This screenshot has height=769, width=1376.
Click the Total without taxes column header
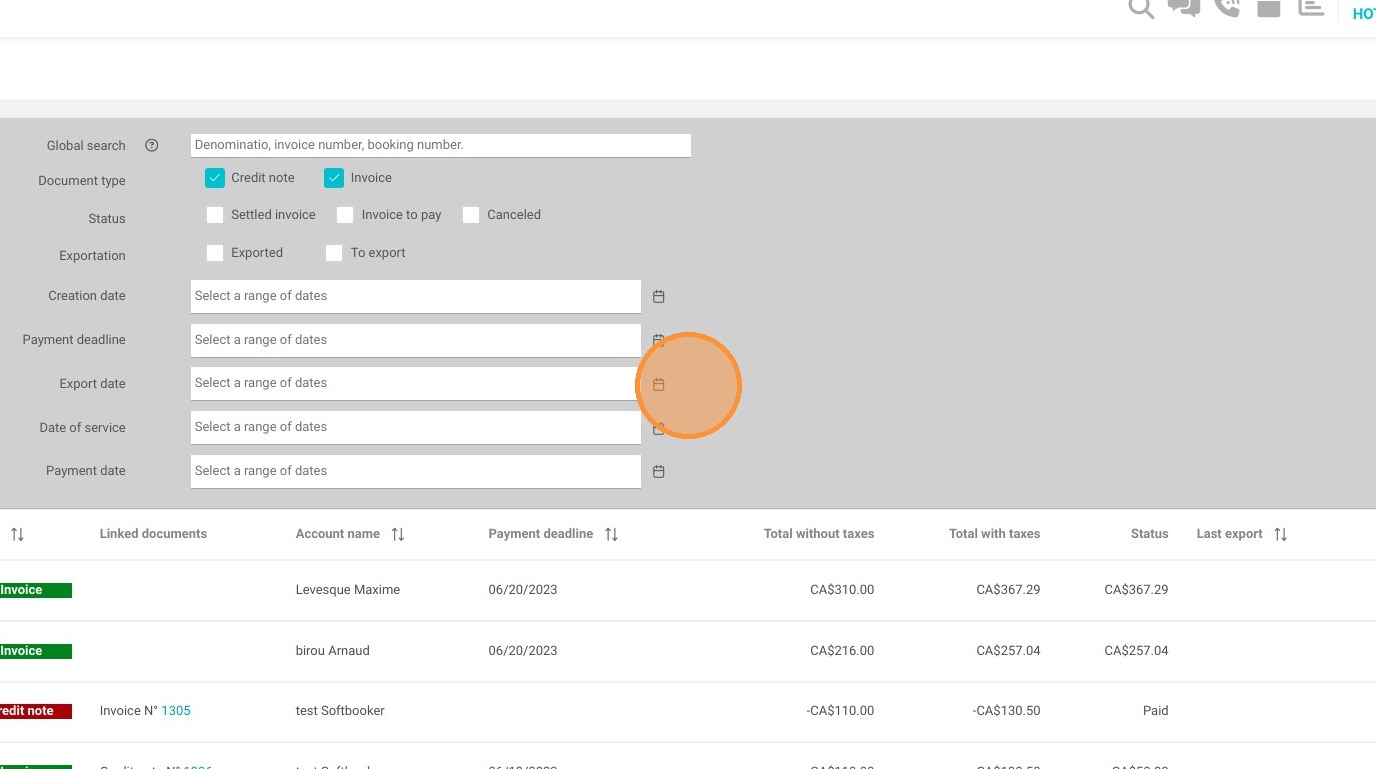[x=819, y=534]
